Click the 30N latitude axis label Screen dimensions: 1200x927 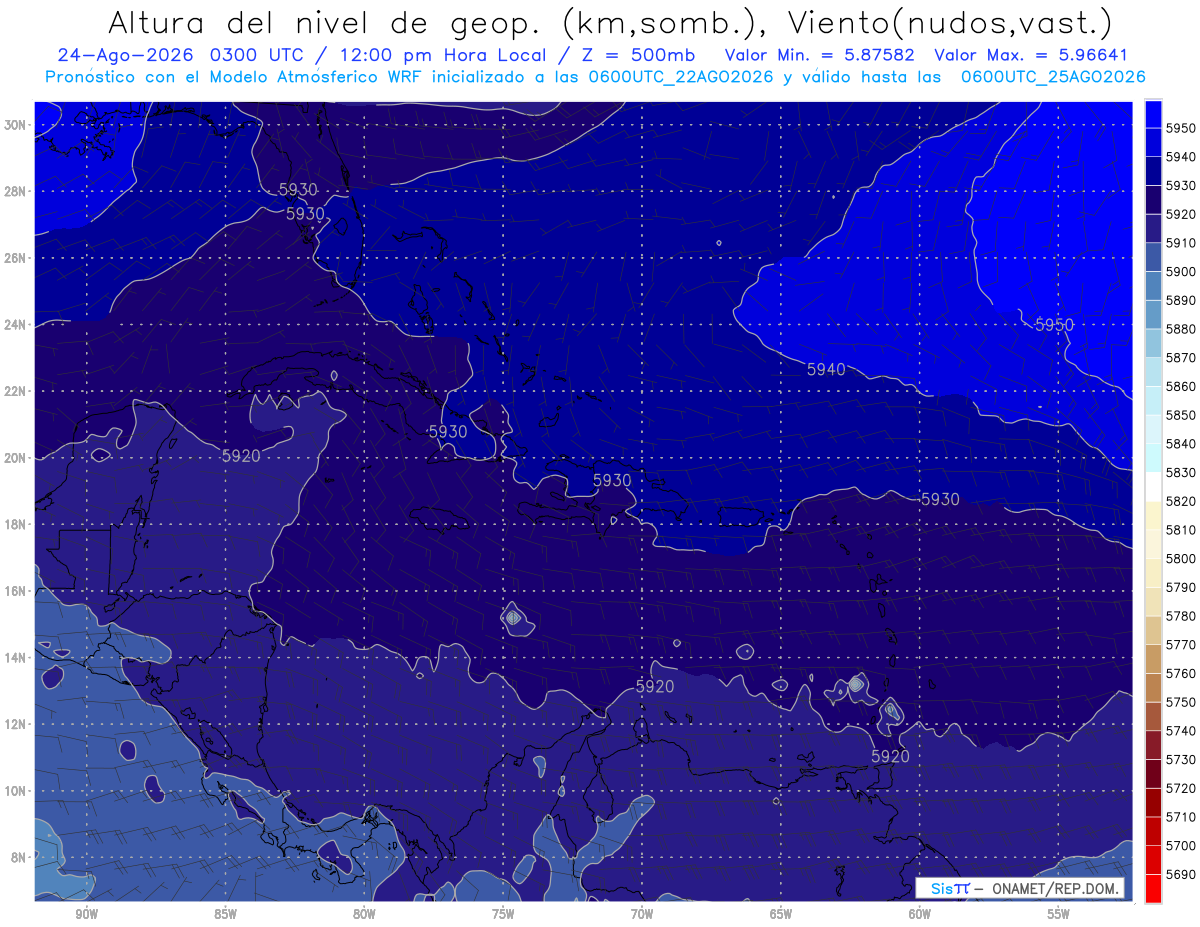tap(15, 125)
